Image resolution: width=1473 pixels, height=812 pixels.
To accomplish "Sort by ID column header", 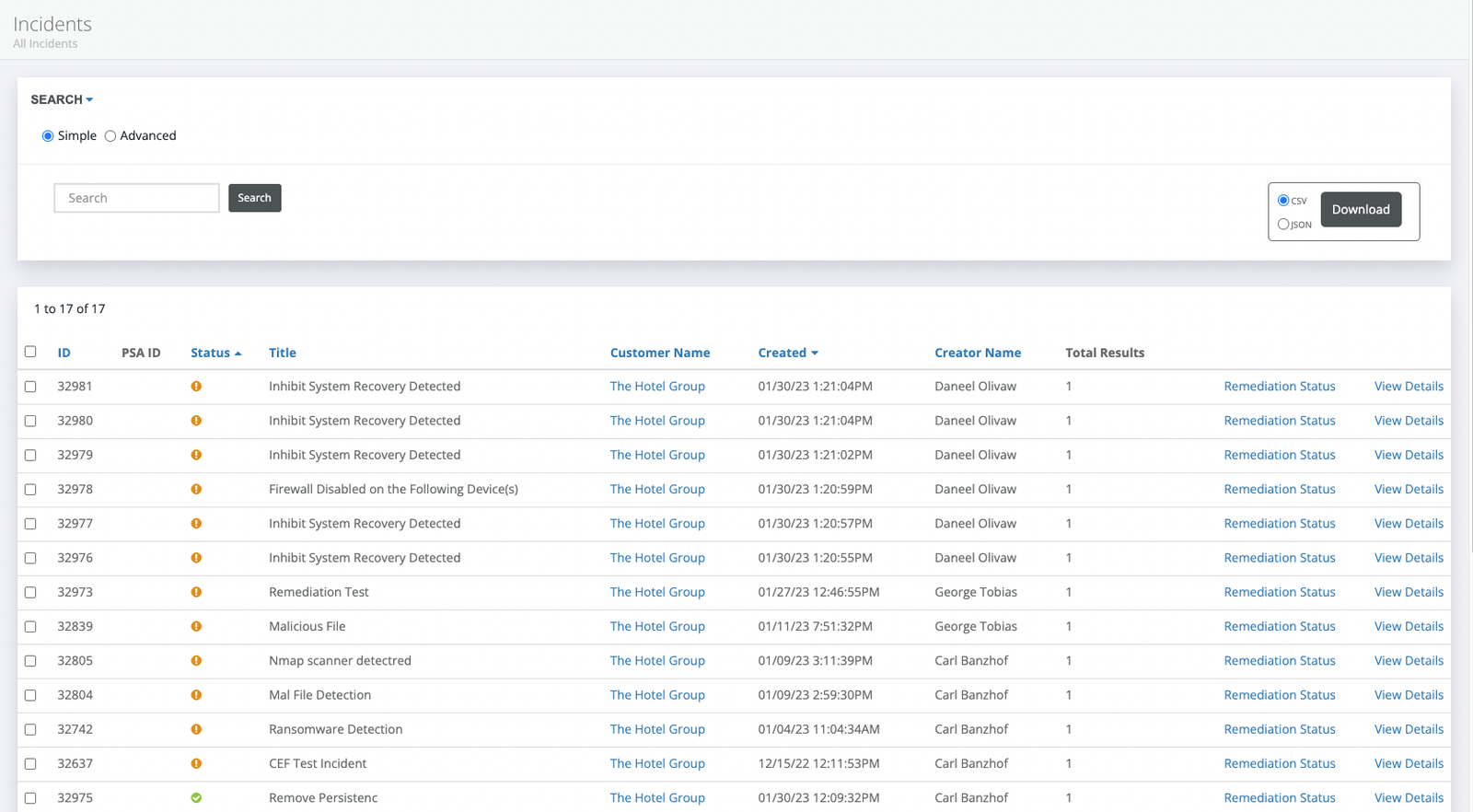I will click(x=64, y=353).
